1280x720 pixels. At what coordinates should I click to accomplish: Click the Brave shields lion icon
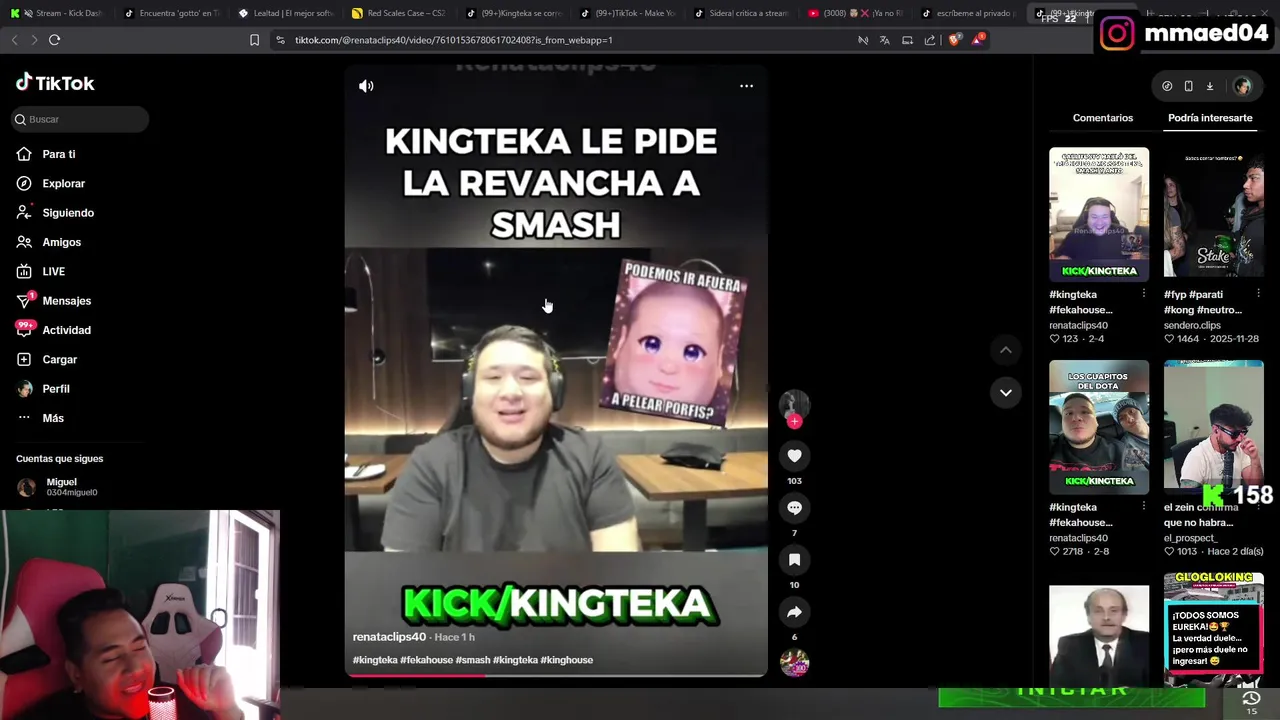[953, 40]
